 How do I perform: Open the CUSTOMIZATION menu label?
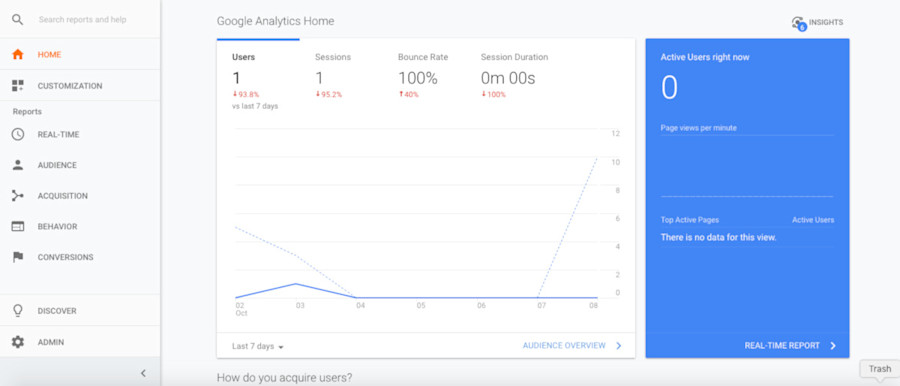coord(70,86)
